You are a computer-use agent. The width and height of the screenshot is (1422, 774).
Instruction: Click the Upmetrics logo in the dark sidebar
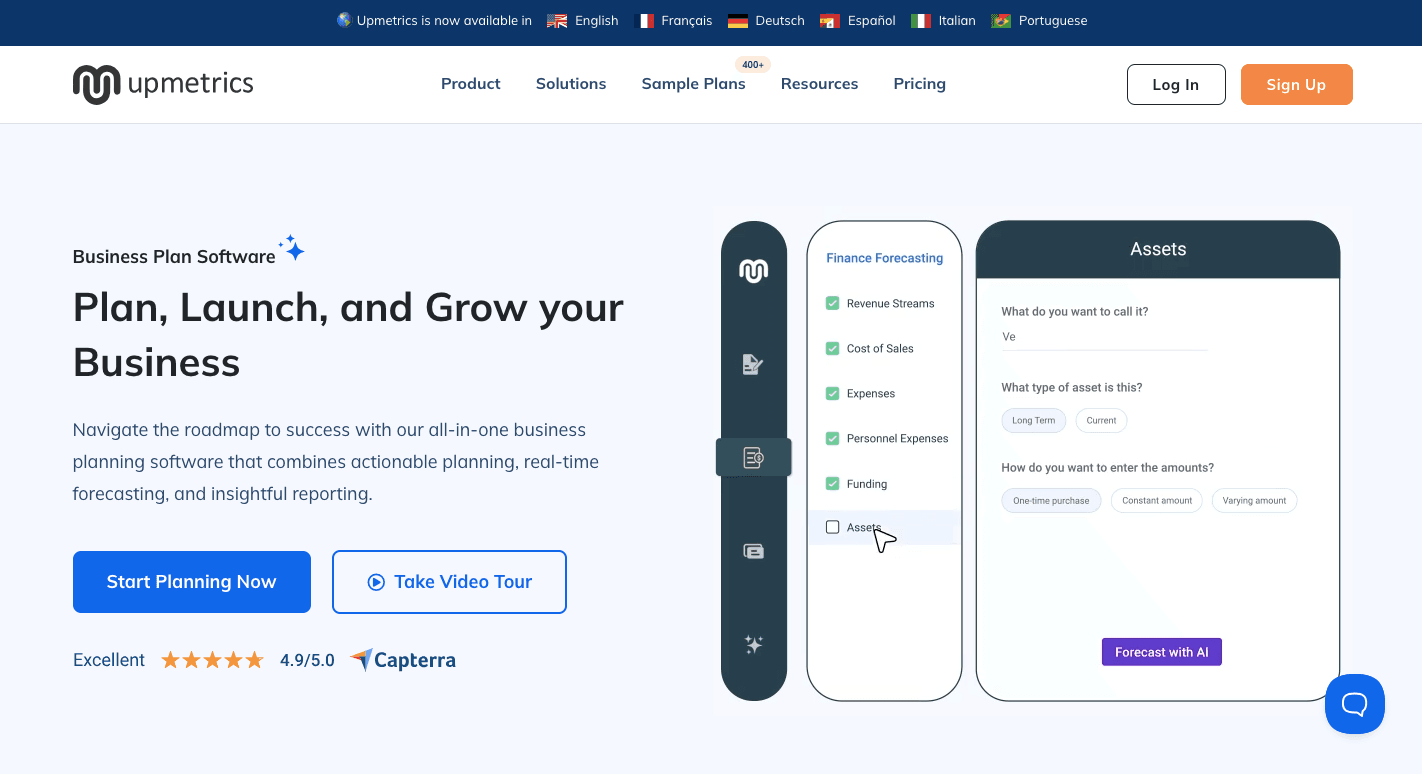point(753,271)
